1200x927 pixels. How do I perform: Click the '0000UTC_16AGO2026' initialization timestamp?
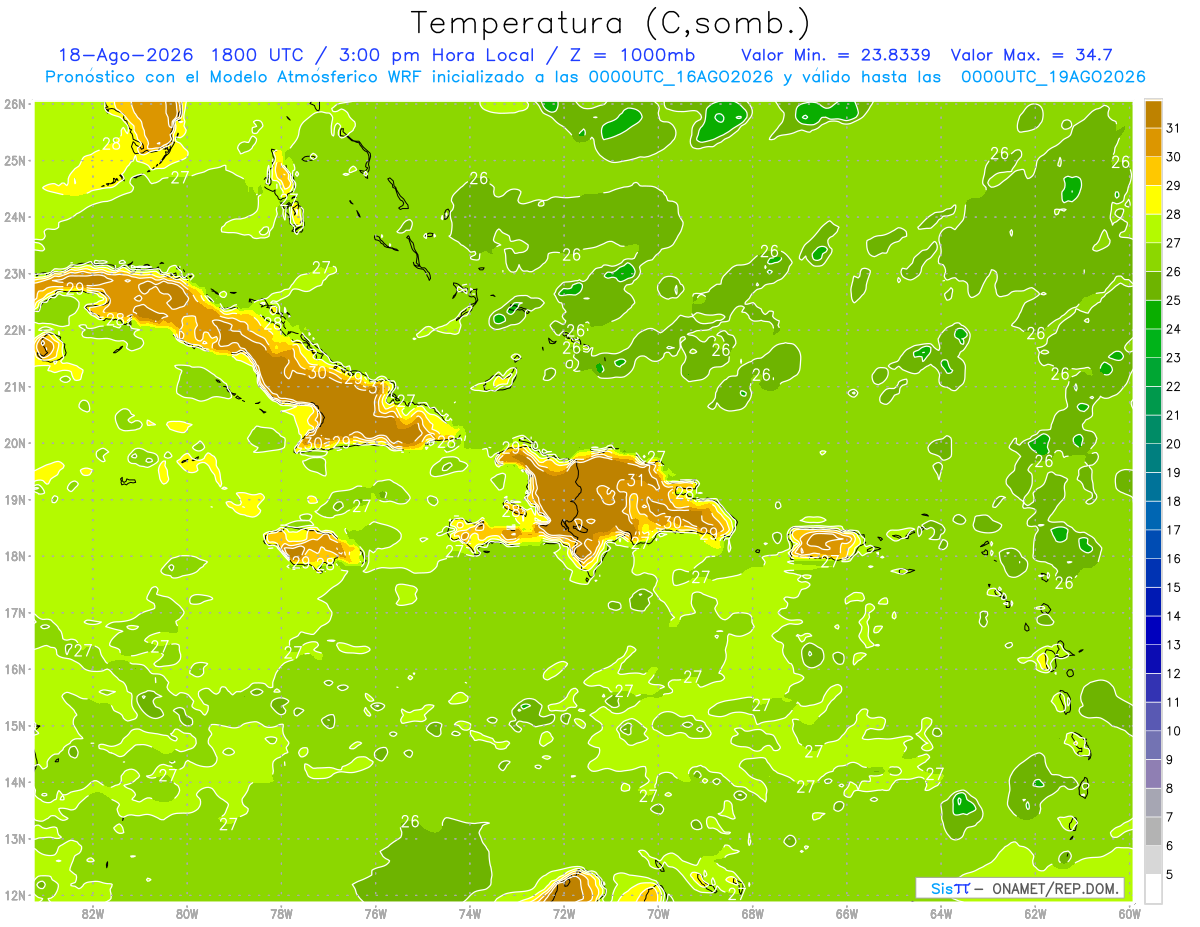click(682, 77)
